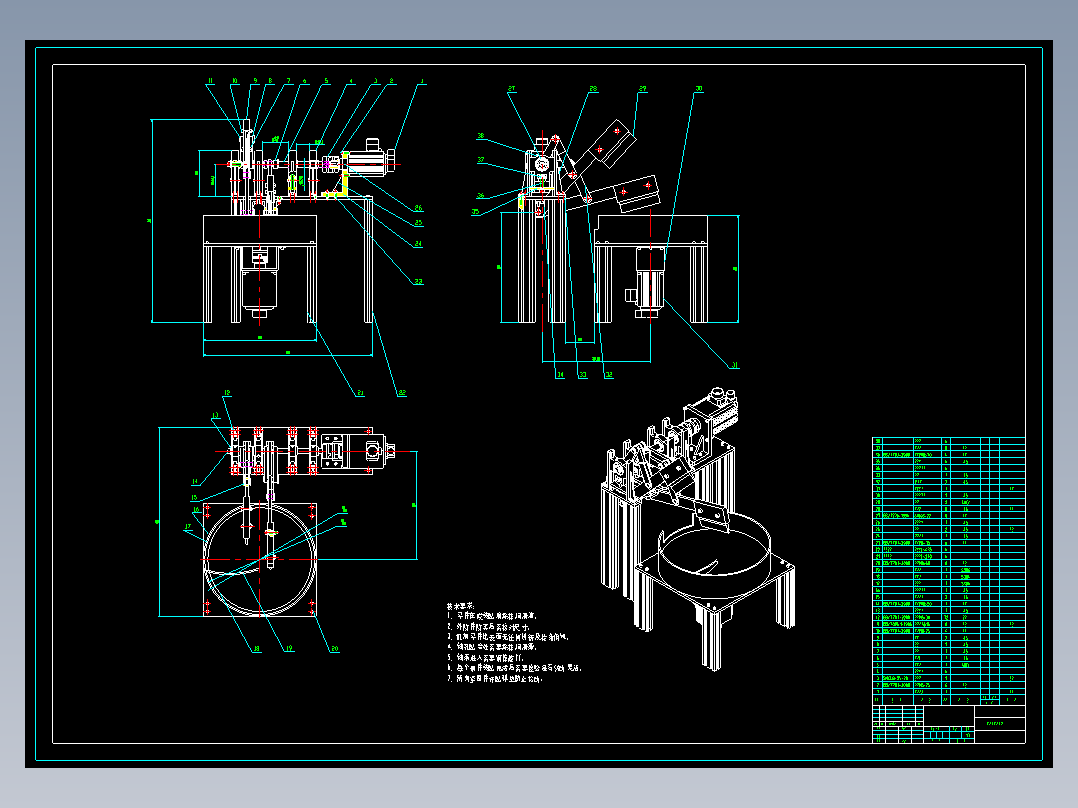This screenshot has height=808, width=1078.
Task: Pick part balloon number 36
Action: tap(481, 195)
